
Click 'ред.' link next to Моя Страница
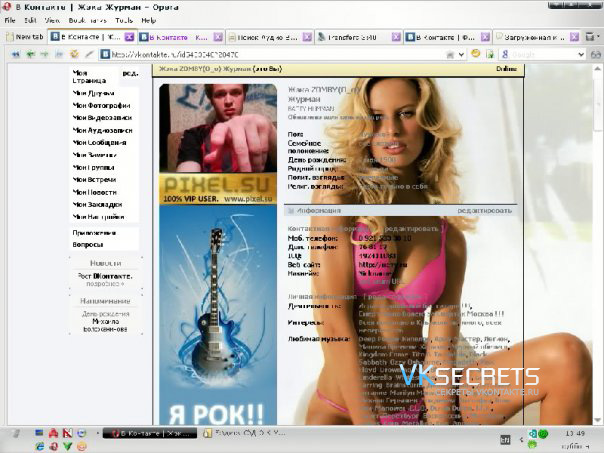point(130,73)
